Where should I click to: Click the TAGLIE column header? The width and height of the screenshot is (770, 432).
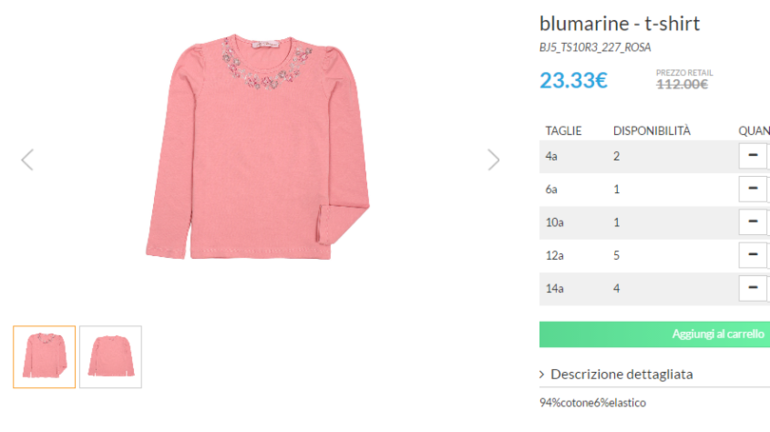coord(563,130)
